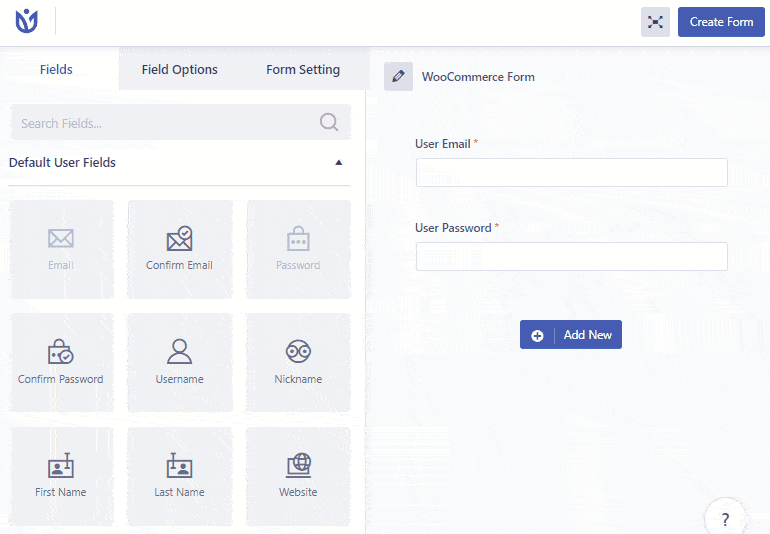The image size is (770, 534).
Task: Select the User Password label
Action: coord(453,228)
